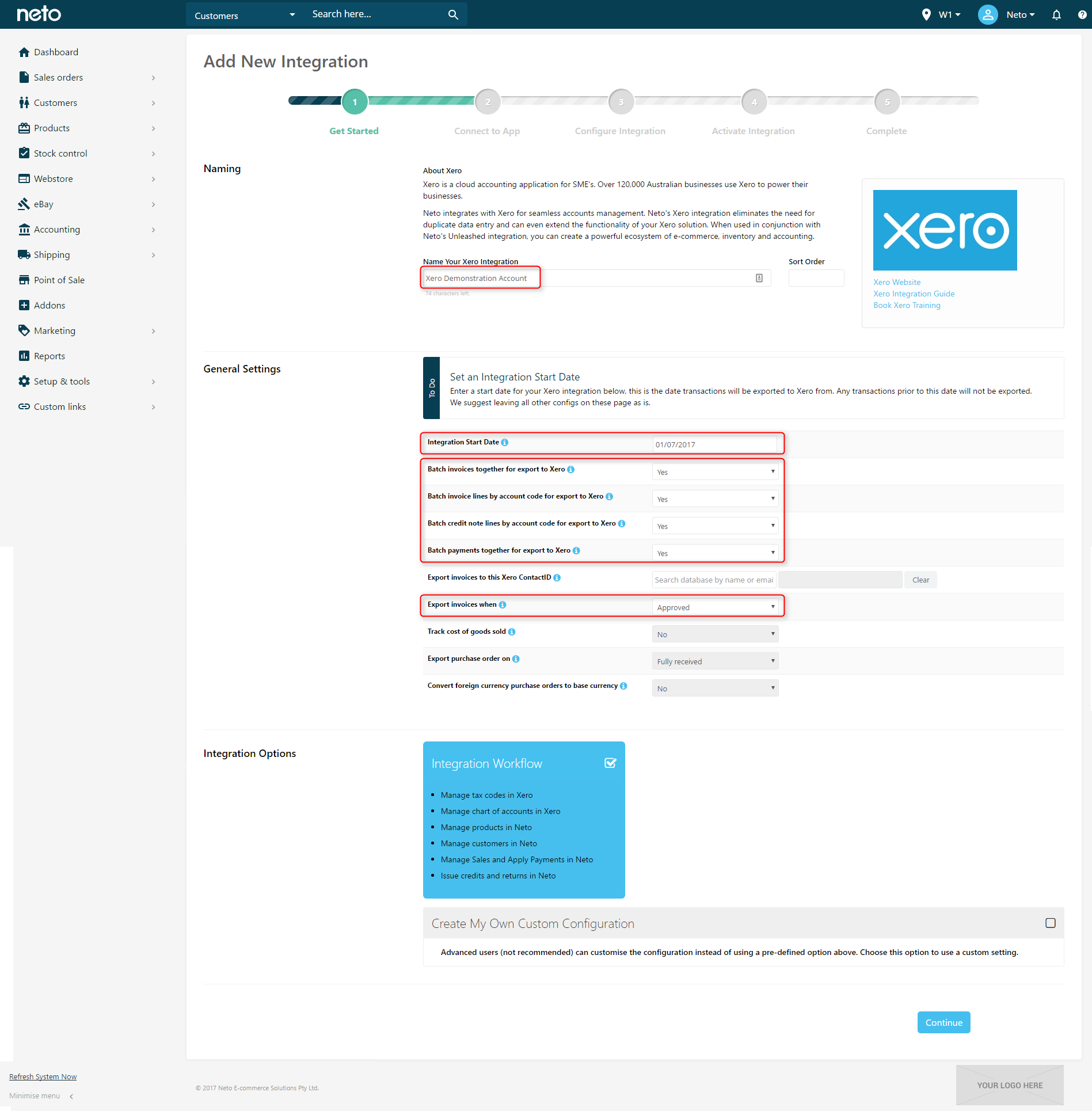Open the W1 location pin icon
This screenshot has width=1092, height=1111.
coord(926,14)
